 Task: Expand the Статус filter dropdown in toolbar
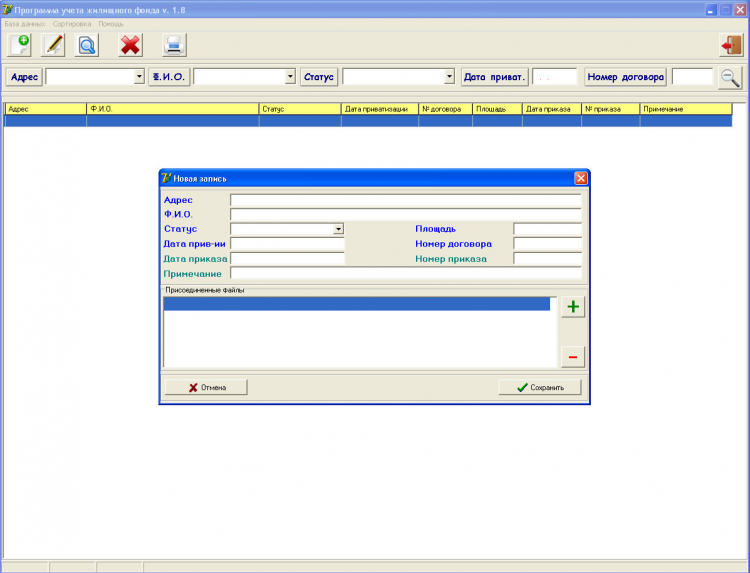[x=449, y=77]
